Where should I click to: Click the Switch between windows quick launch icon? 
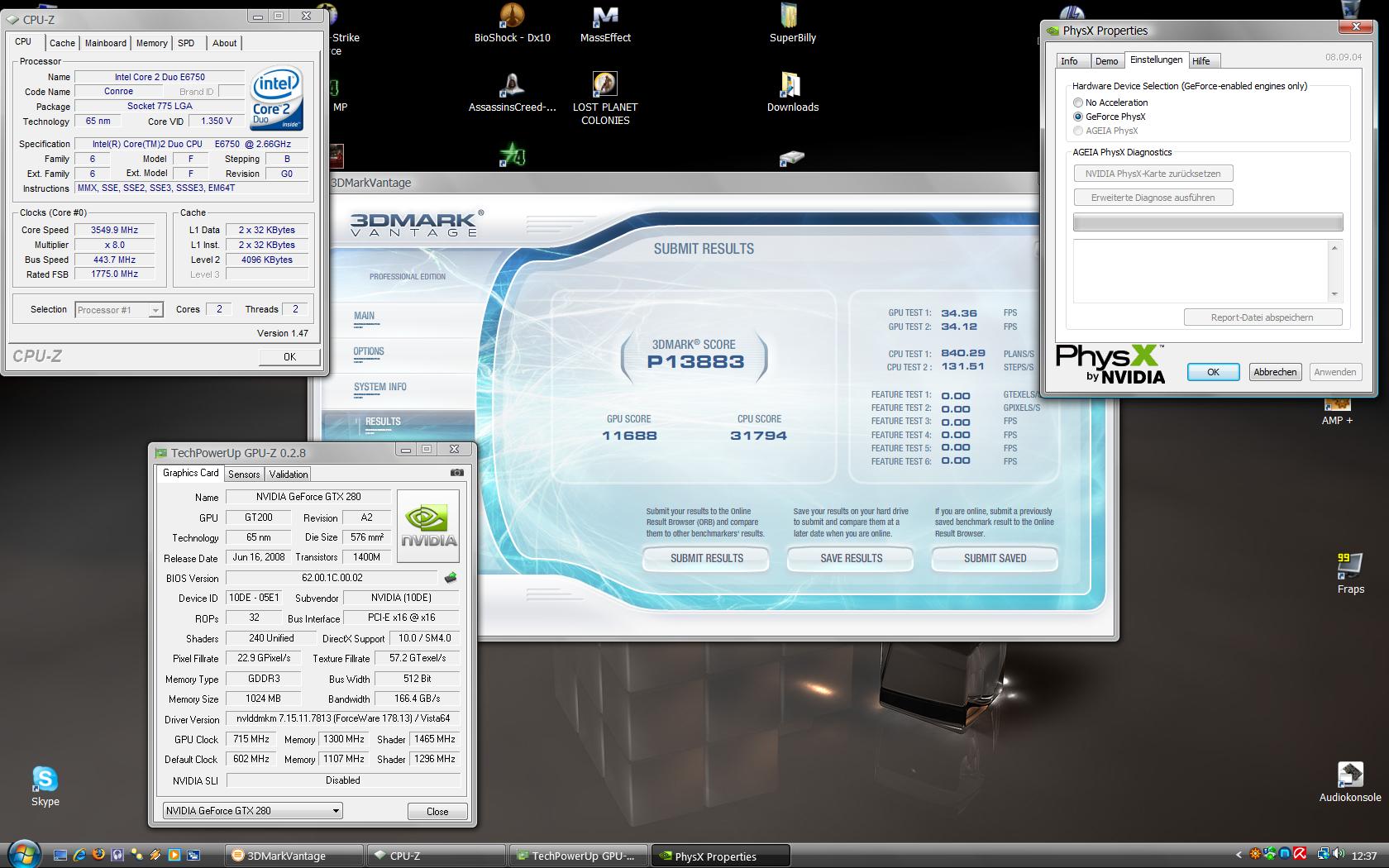(193, 855)
